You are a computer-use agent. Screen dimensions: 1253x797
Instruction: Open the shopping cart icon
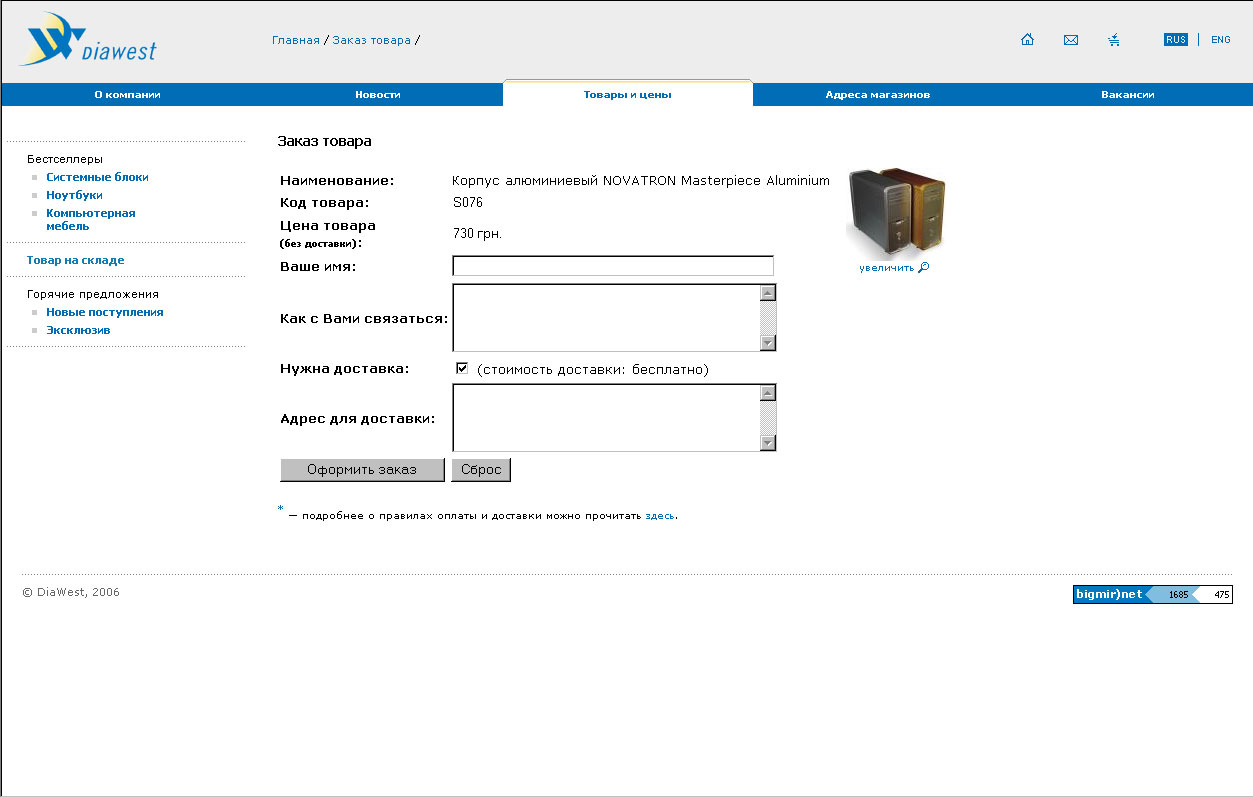[1114, 40]
